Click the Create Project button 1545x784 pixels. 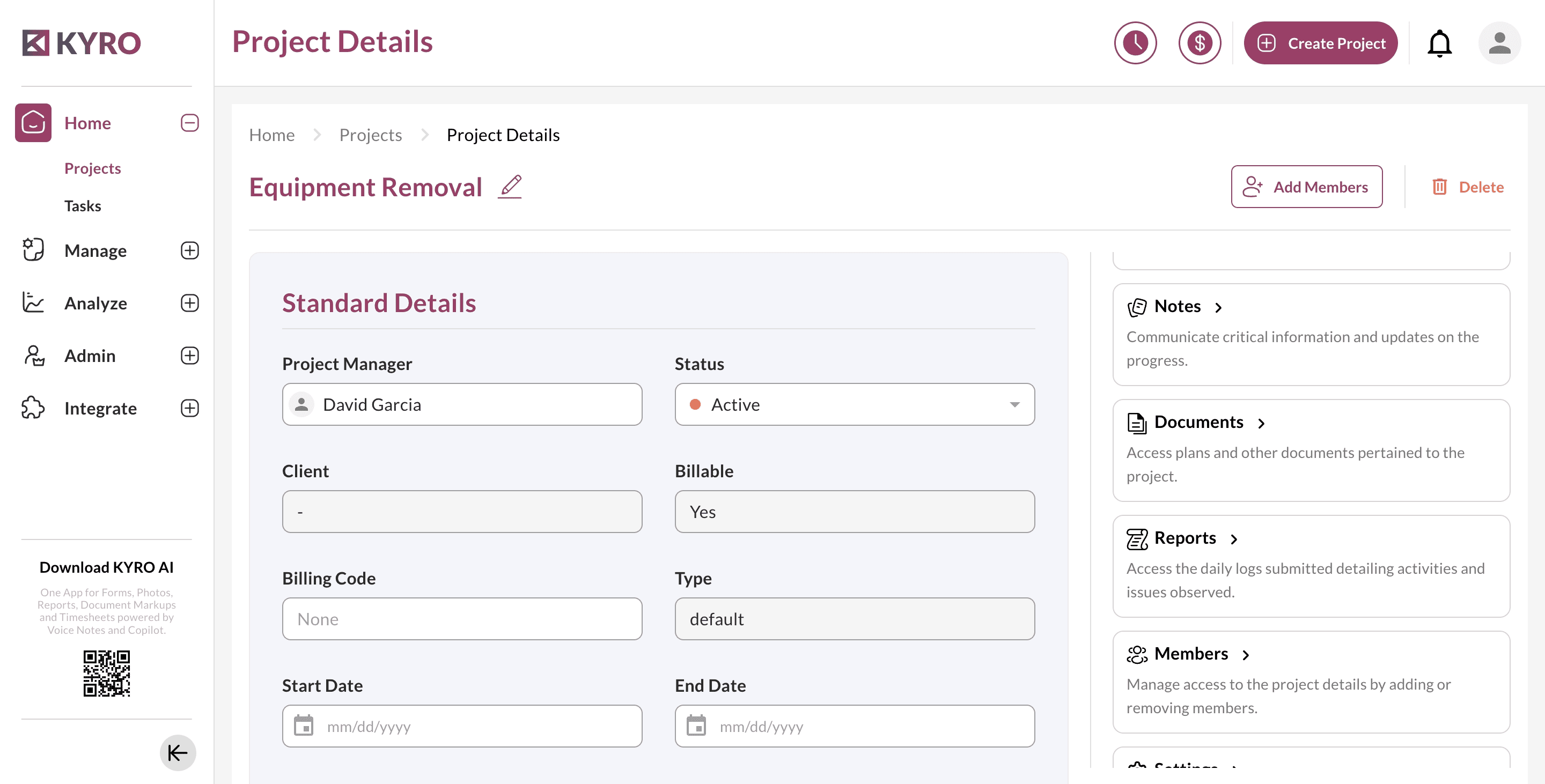click(x=1320, y=43)
